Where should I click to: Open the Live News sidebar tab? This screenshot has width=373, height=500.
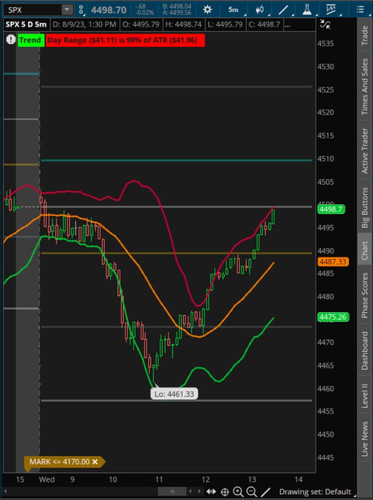(x=365, y=439)
